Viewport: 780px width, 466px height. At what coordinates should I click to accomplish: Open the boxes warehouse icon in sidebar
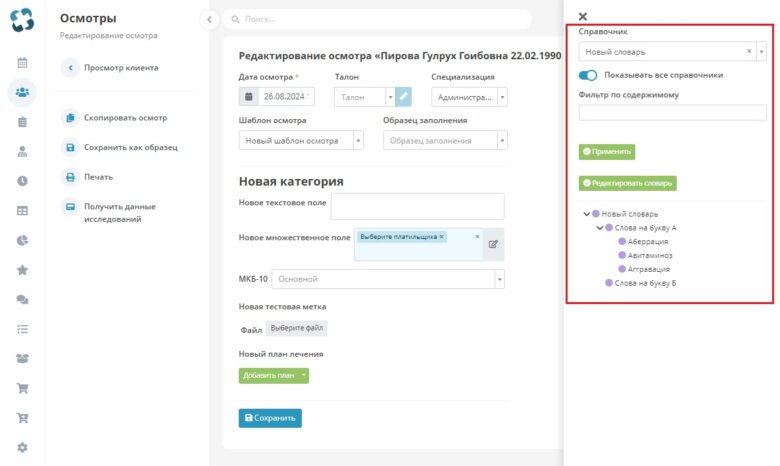[x=22, y=359]
